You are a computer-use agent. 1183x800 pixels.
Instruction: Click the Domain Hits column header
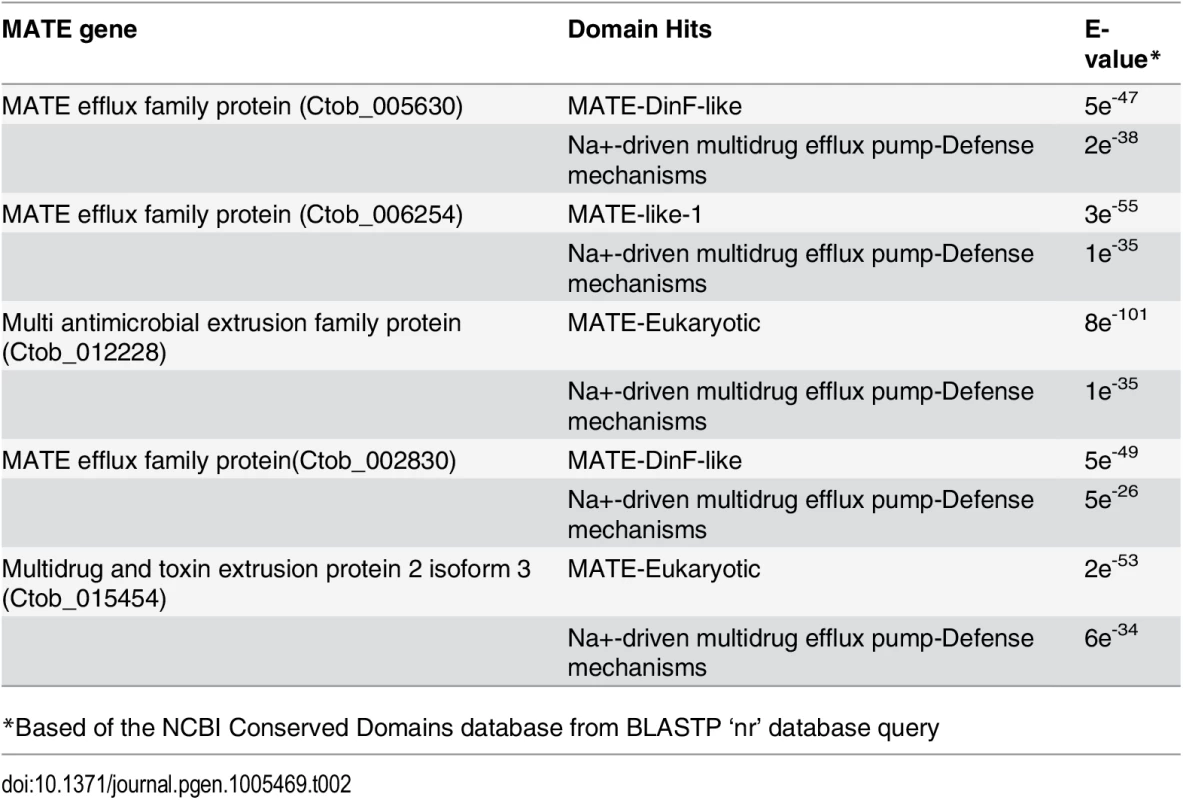[x=639, y=29]
